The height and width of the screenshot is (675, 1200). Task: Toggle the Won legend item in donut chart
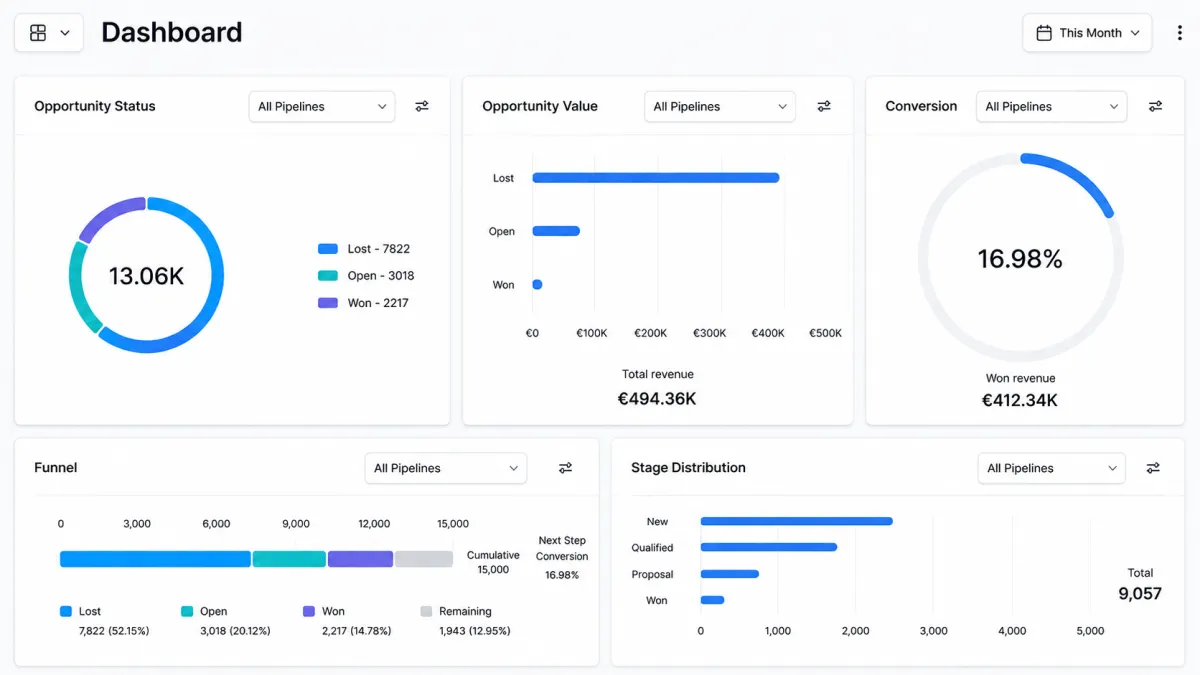pyautogui.click(x=363, y=303)
